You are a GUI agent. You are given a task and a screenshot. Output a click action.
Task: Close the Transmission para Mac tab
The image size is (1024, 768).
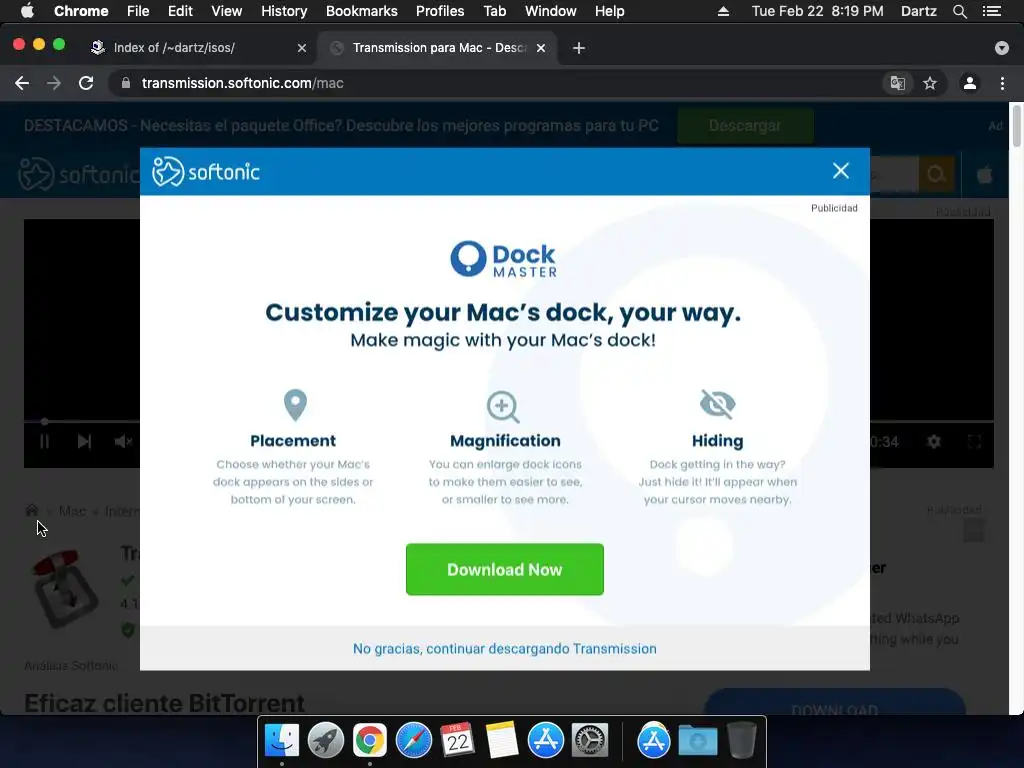pyautogui.click(x=541, y=48)
